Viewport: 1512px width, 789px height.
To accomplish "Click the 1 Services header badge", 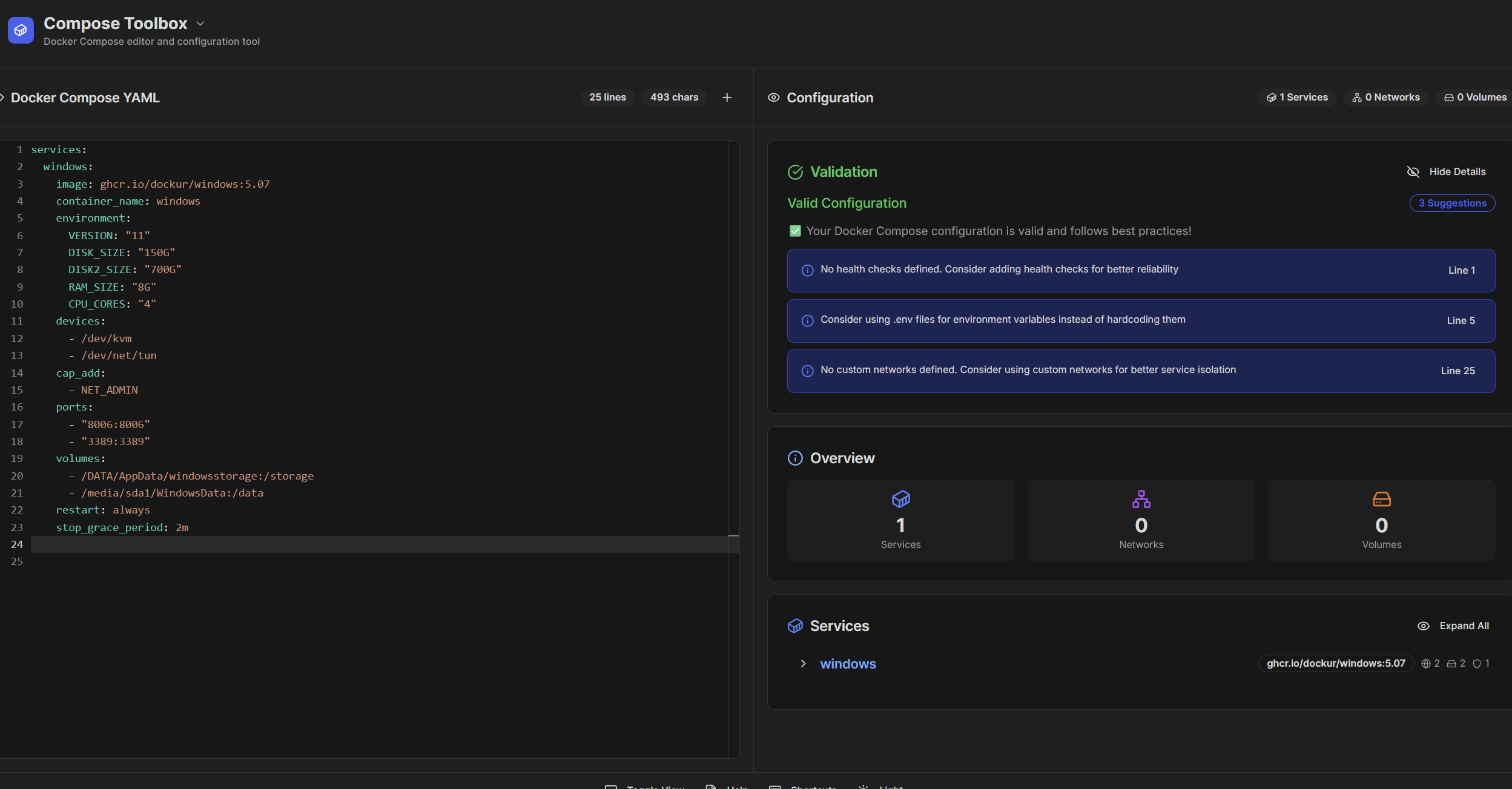I will point(1297,97).
